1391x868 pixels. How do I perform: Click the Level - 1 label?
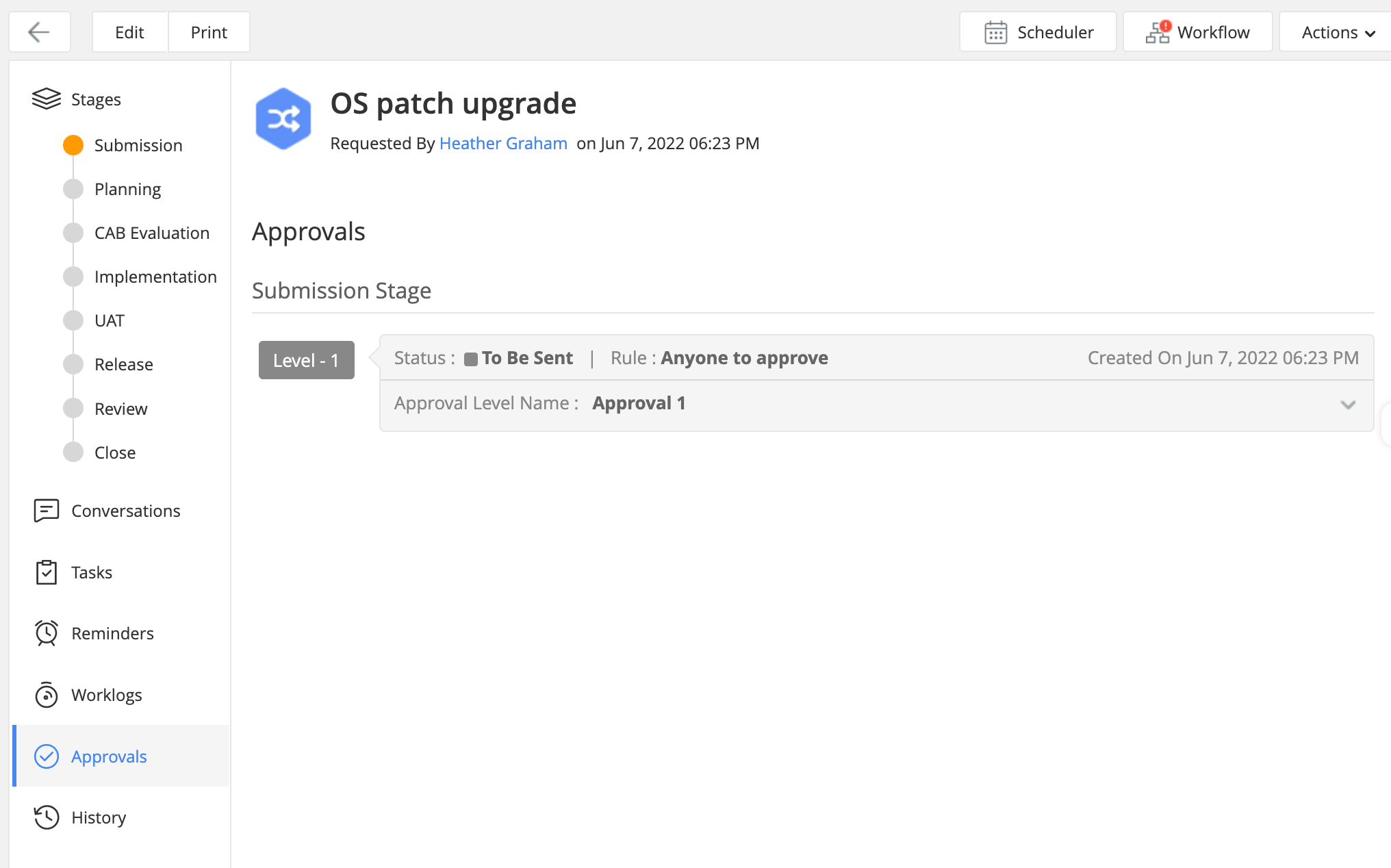point(306,360)
